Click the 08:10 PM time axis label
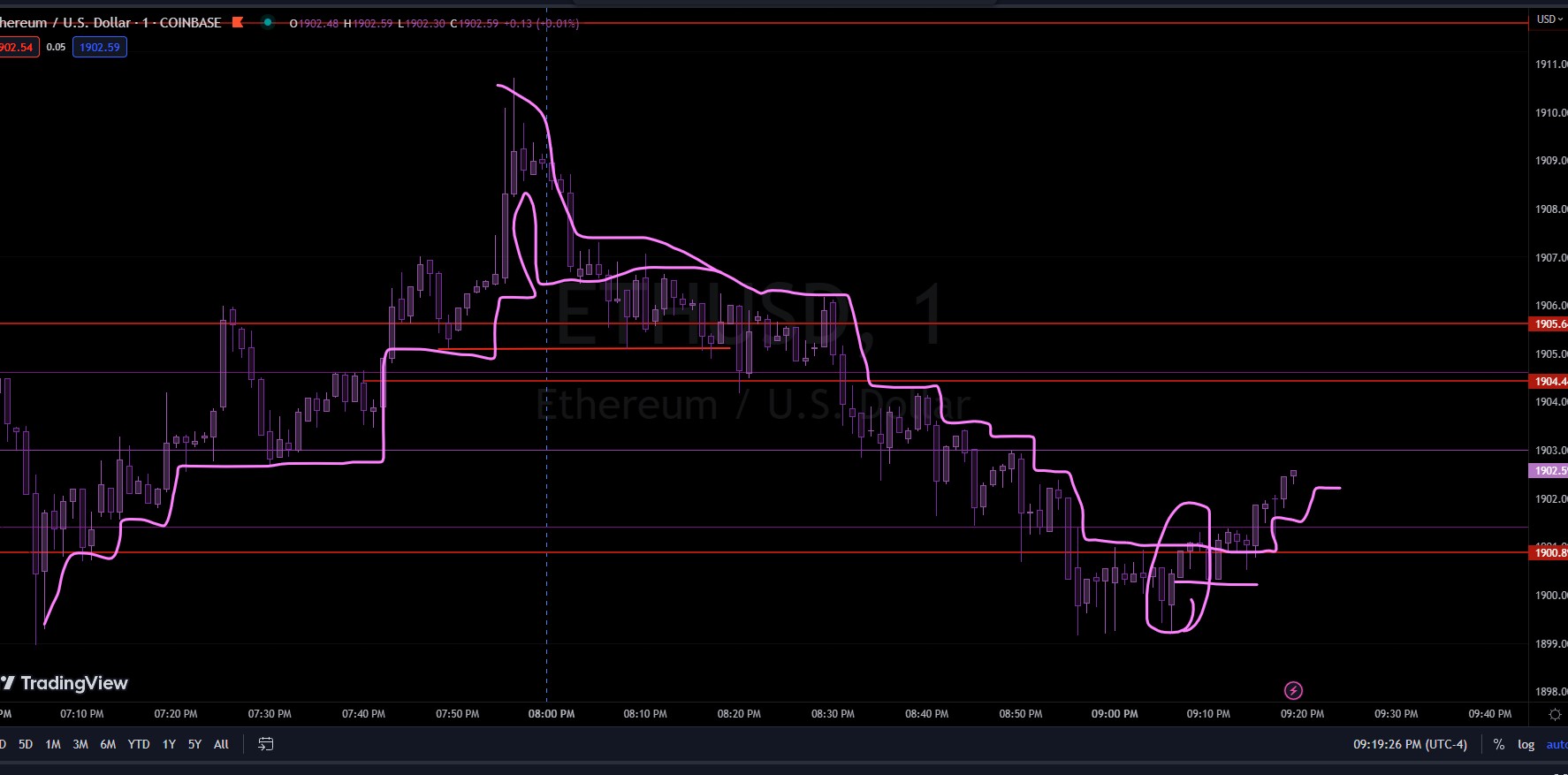1568x775 pixels. point(645,713)
